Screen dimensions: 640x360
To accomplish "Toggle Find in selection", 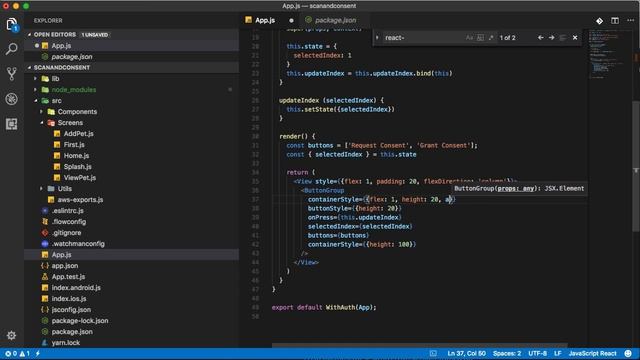I will click(x=563, y=38).
